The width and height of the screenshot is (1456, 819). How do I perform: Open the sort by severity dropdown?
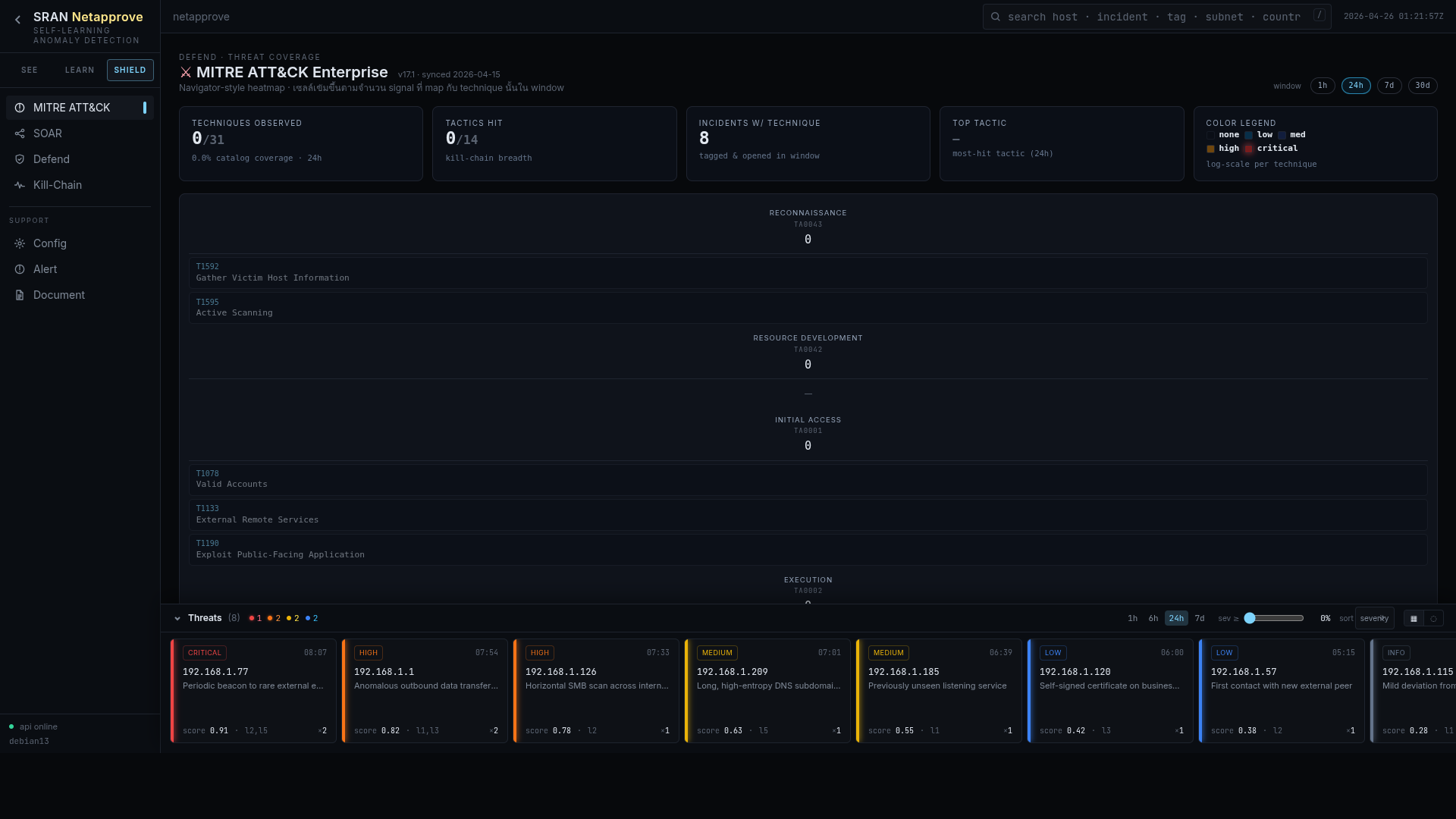point(1374,619)
